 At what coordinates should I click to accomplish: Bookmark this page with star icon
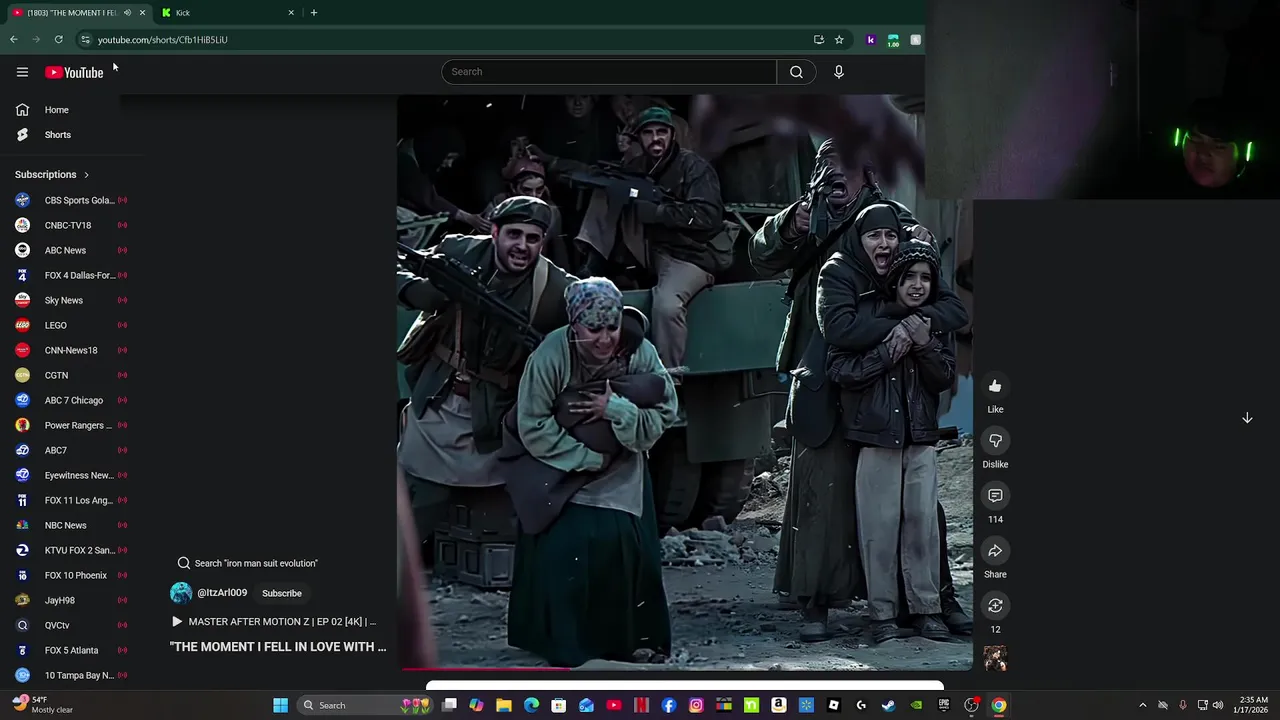pyautogui.click(x=839, y=40)
